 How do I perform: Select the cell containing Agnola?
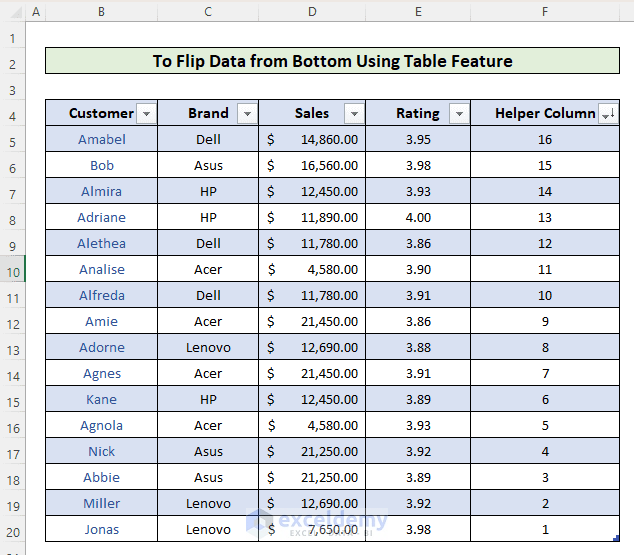(x=101, y=425)
